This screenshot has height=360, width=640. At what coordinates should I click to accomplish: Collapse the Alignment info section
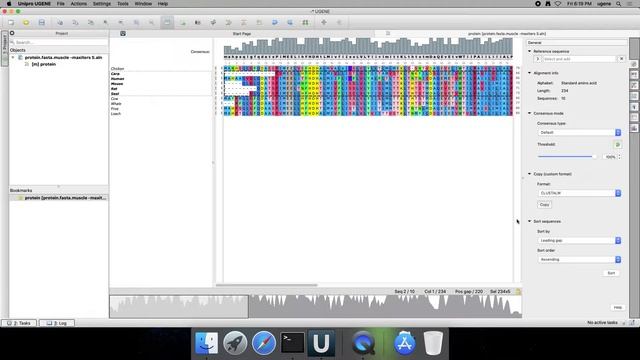click(530, 73)
